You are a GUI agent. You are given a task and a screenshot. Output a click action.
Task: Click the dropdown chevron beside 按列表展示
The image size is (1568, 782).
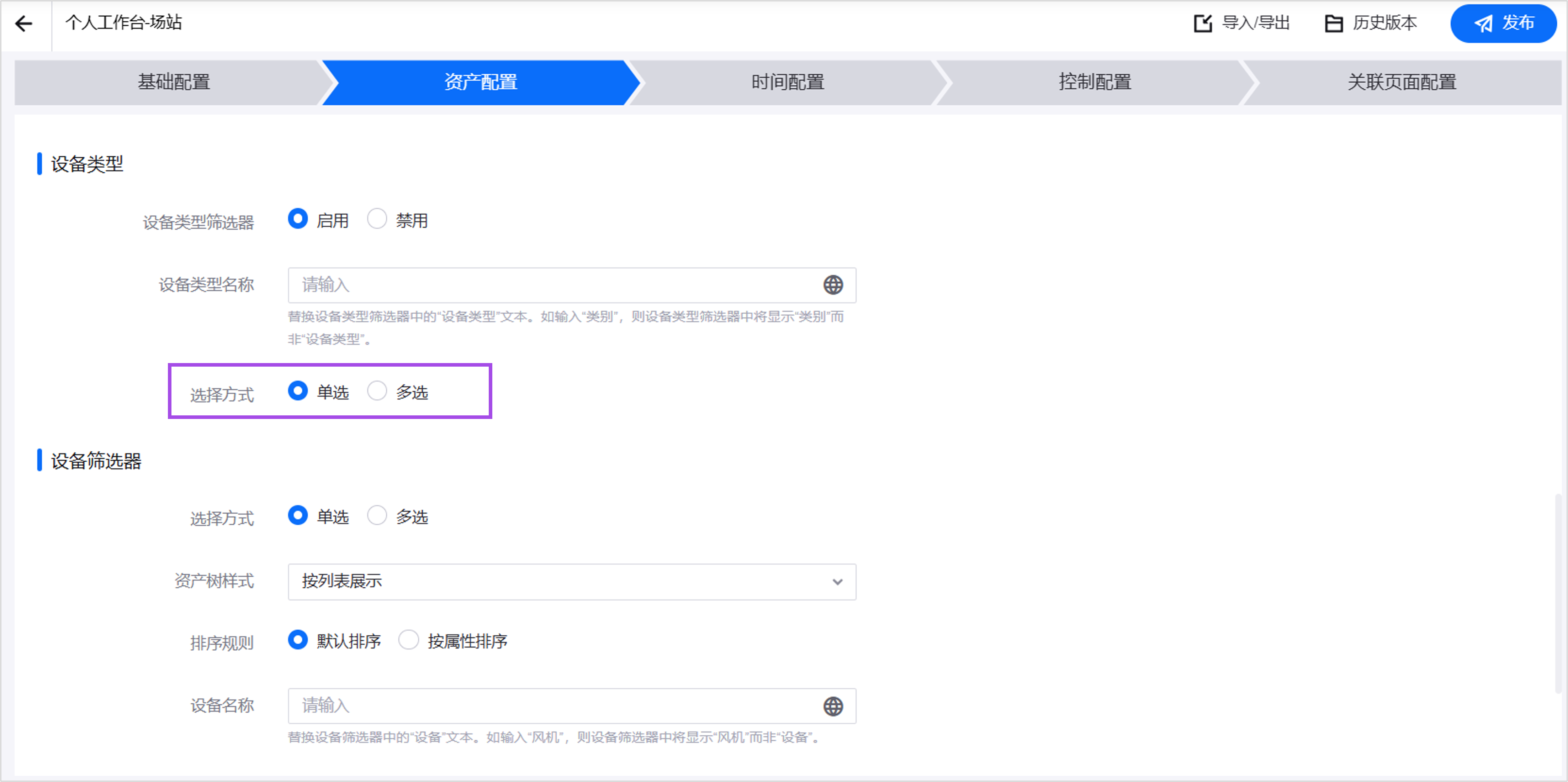(838, 582)
